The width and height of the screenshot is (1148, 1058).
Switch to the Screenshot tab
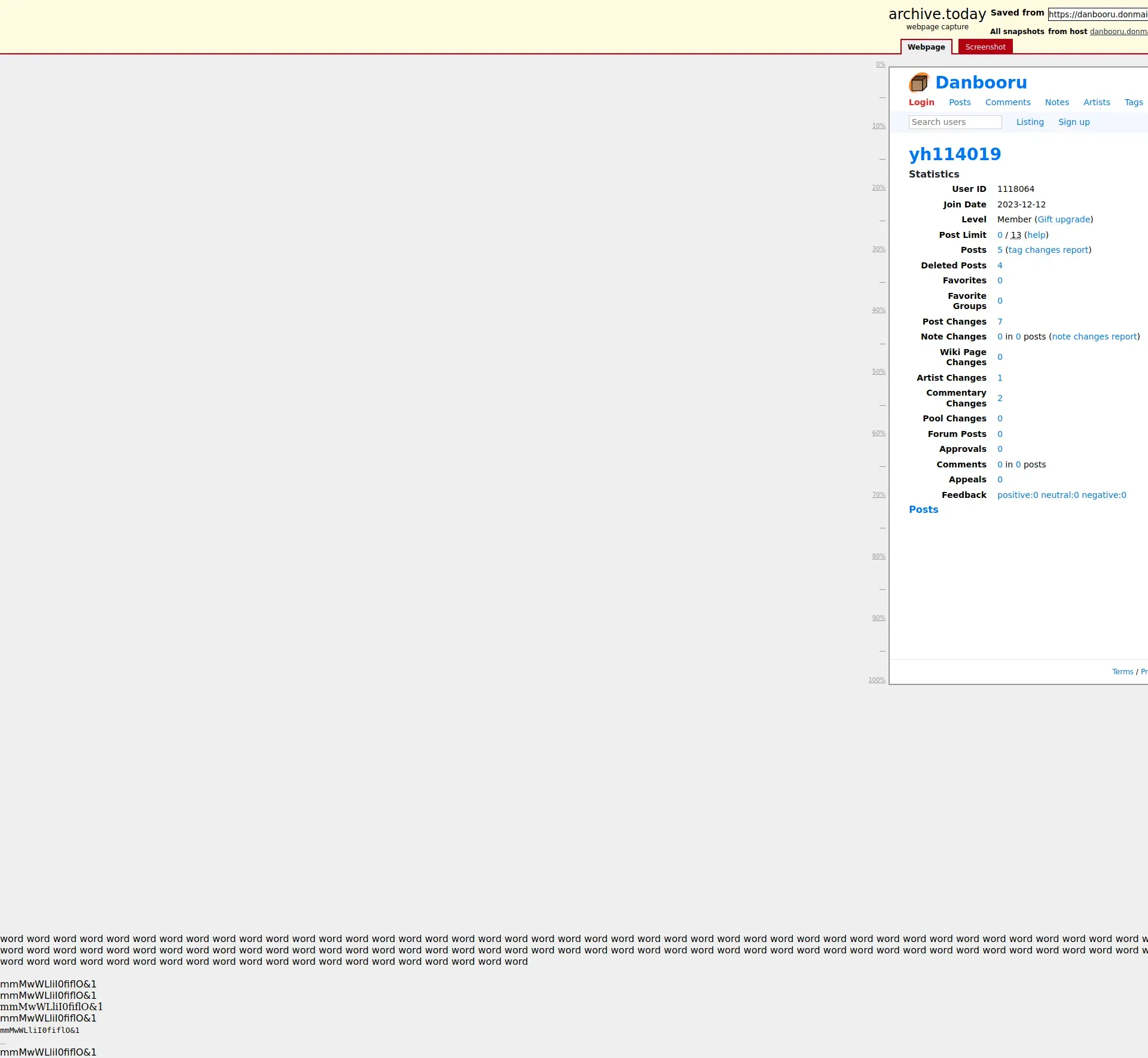pos(985,47)
